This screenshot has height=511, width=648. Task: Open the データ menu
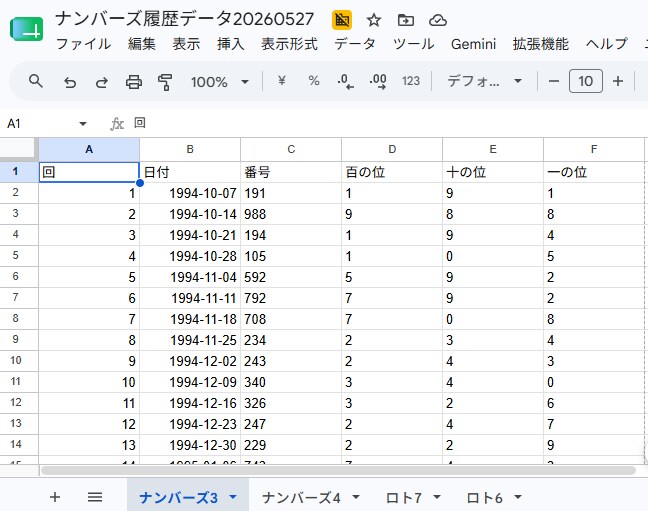355,44
